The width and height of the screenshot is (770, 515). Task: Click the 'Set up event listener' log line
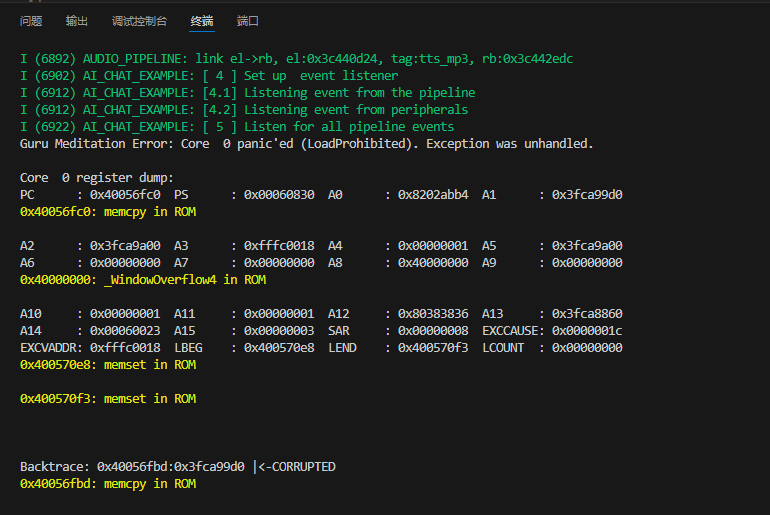(208, 76)
